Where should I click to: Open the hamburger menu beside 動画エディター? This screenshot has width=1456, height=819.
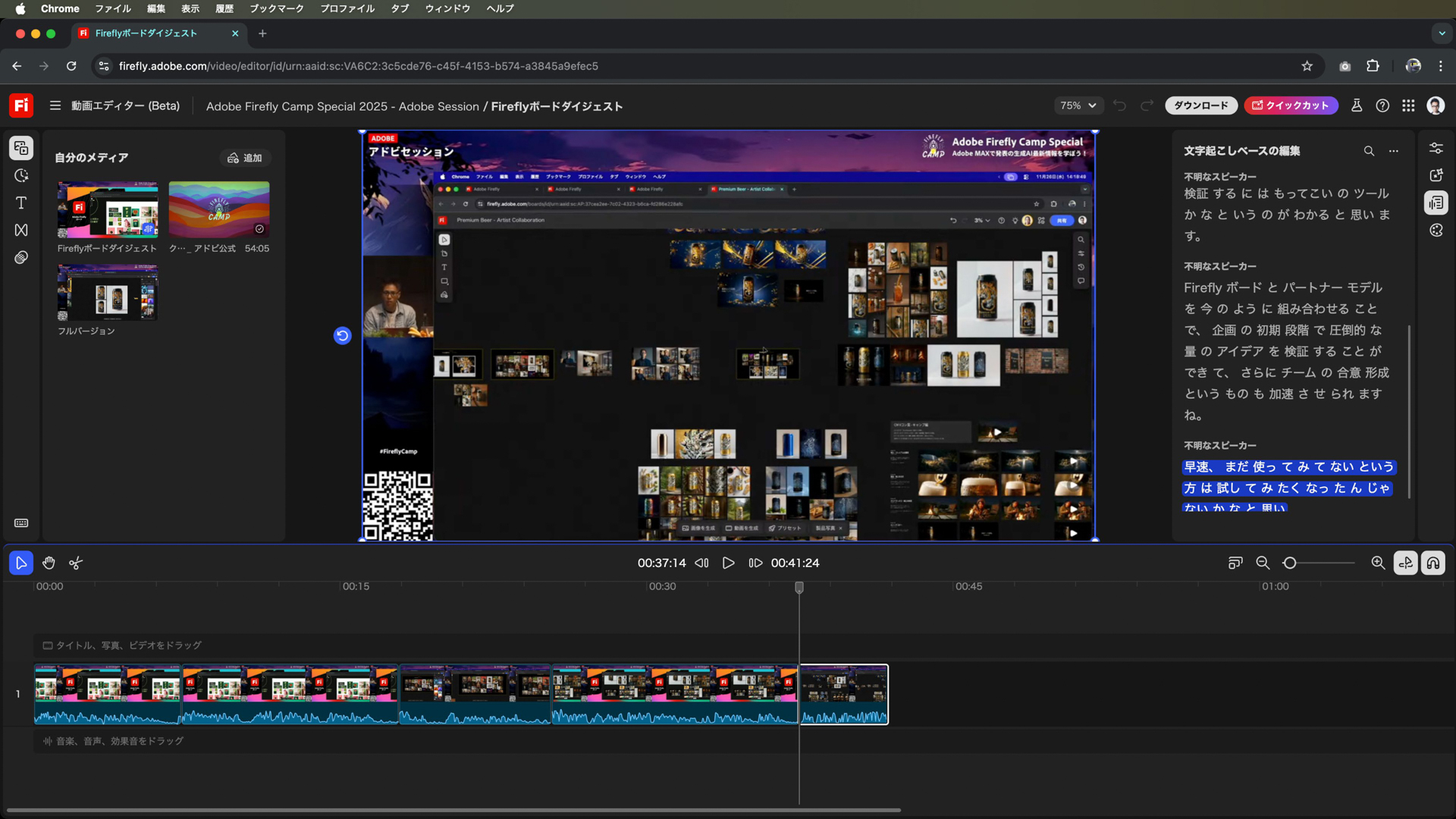click(x=55, y=106)
